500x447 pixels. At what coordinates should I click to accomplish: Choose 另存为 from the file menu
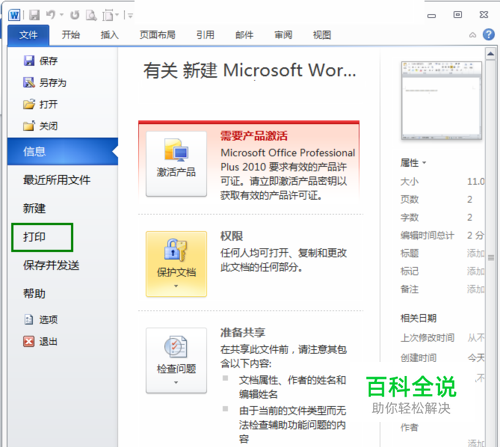click(x=45, y=82)
